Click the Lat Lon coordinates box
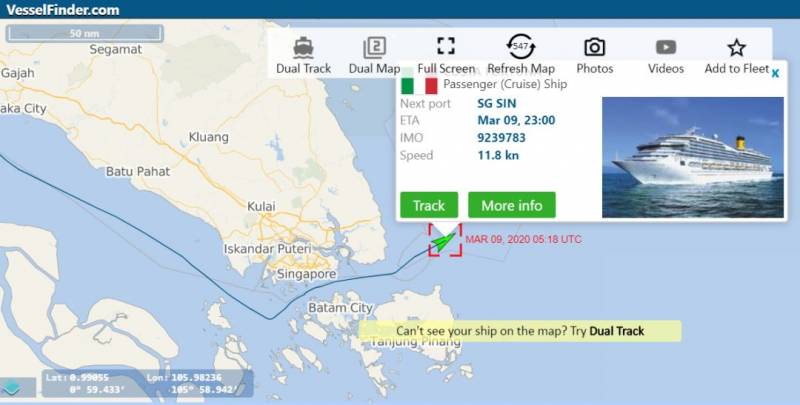800x405 pixels. coord(147,384)
